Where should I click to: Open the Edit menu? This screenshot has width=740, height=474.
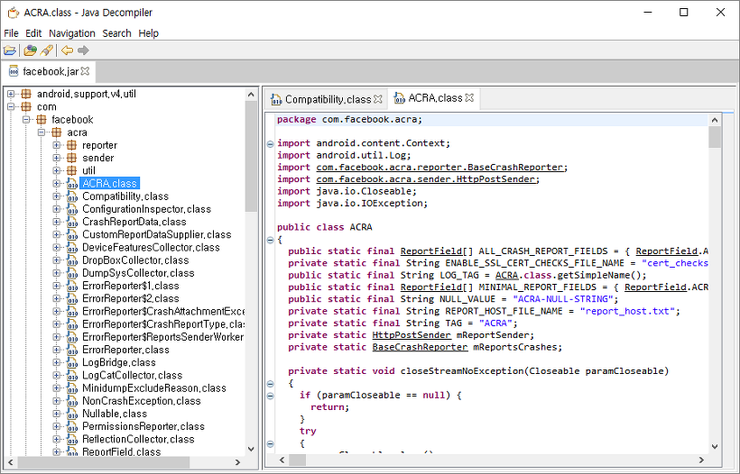(x=34, y=33)
